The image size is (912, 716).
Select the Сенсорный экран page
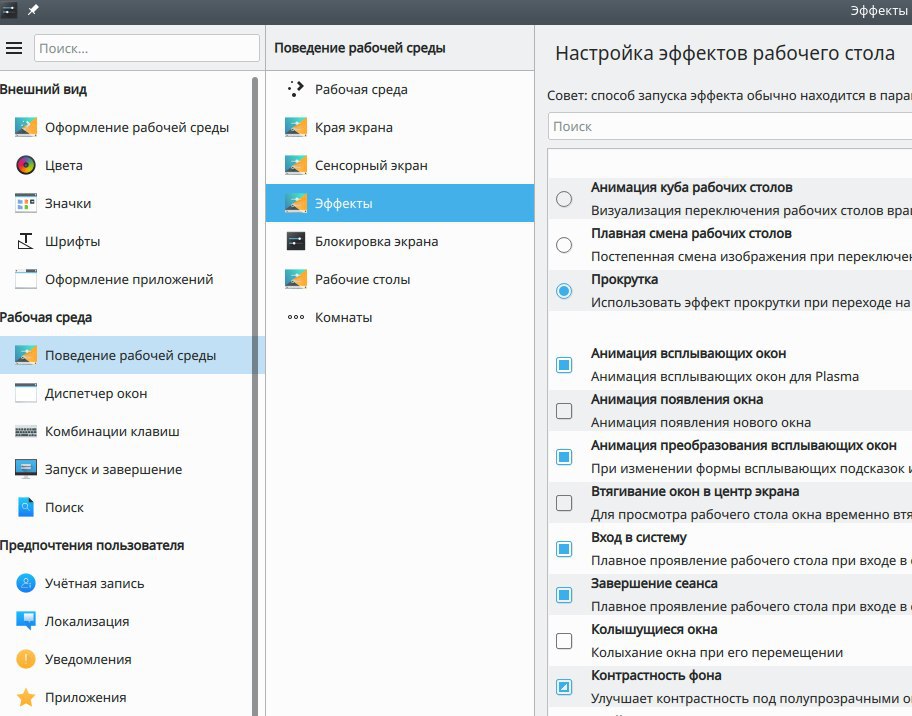(x=400, y=165)
